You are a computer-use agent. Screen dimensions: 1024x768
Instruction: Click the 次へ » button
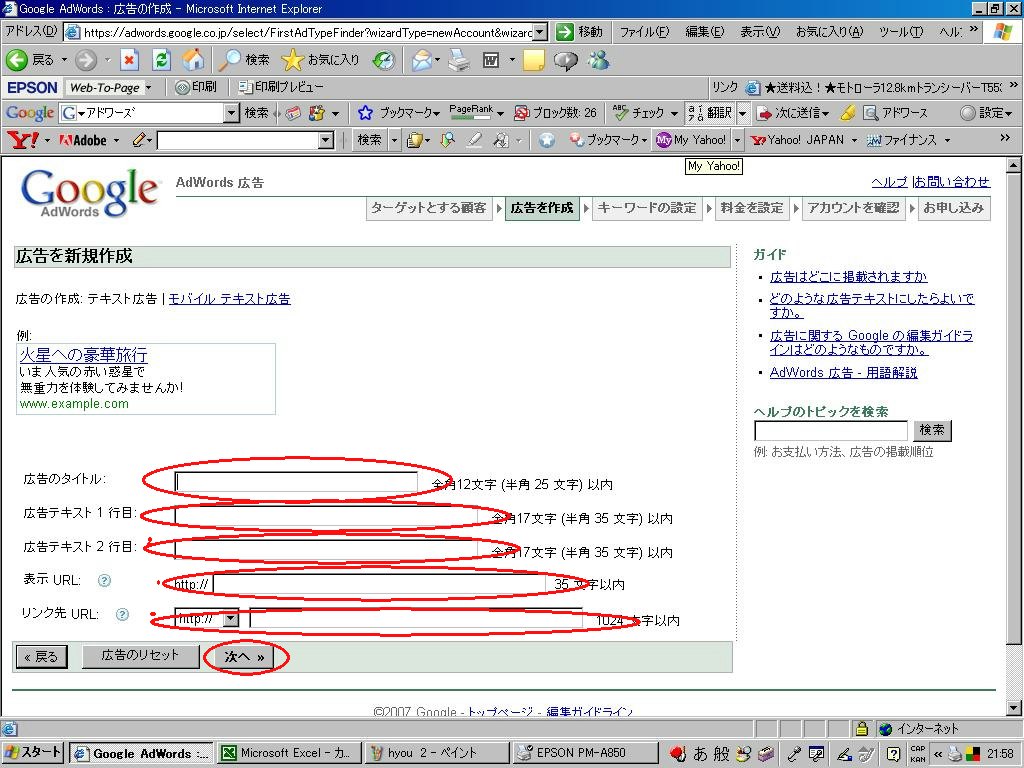tap(244, 657)
